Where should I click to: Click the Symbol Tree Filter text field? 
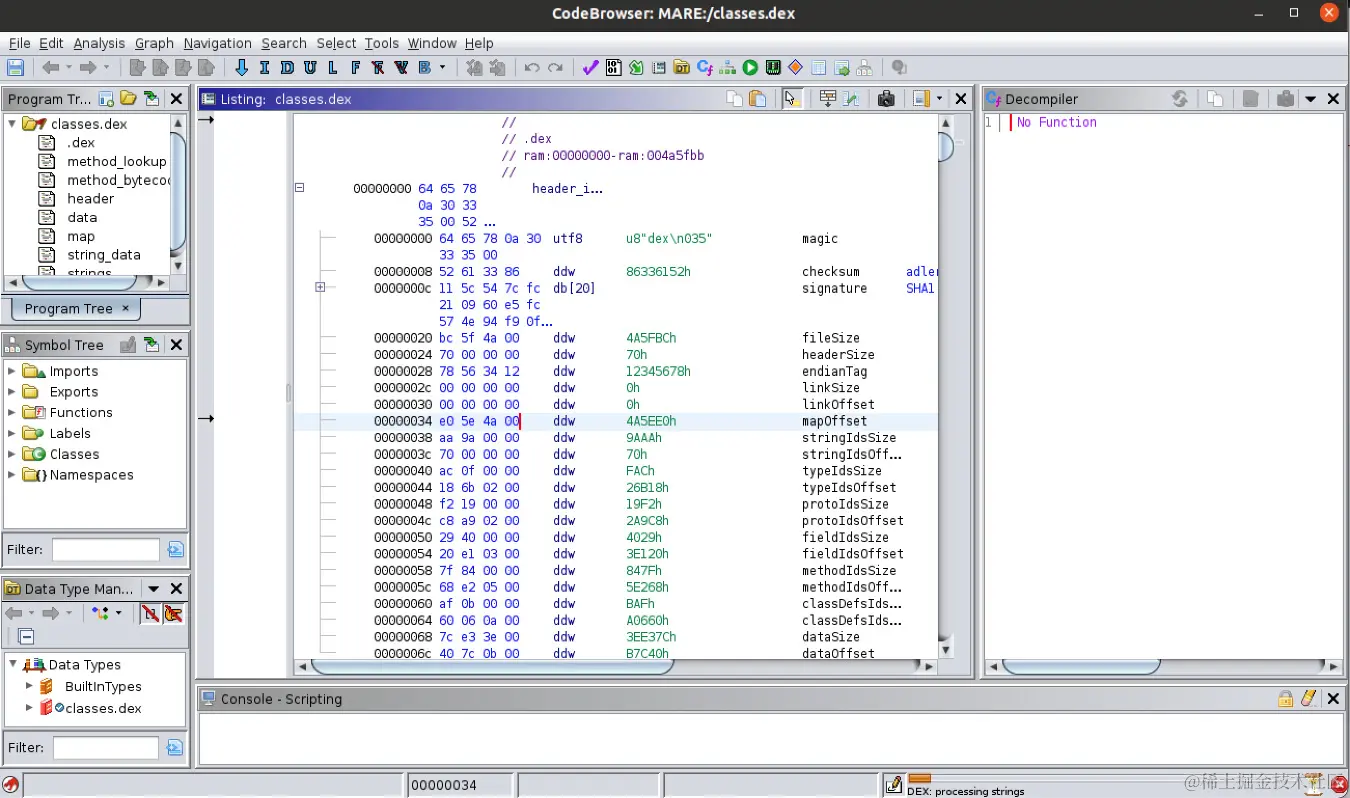coord(105,550)
